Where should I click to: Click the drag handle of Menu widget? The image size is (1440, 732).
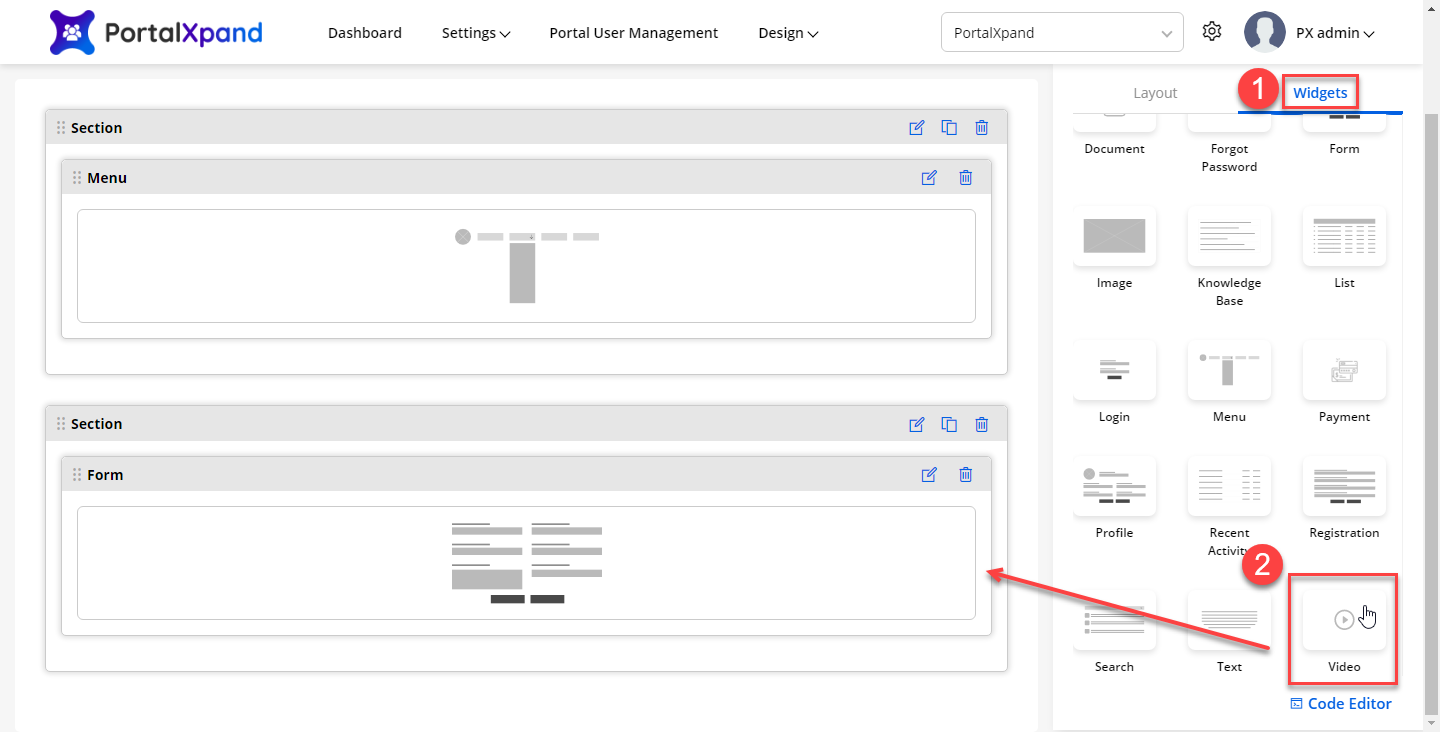pyautogui.click(x=77, y=178)
